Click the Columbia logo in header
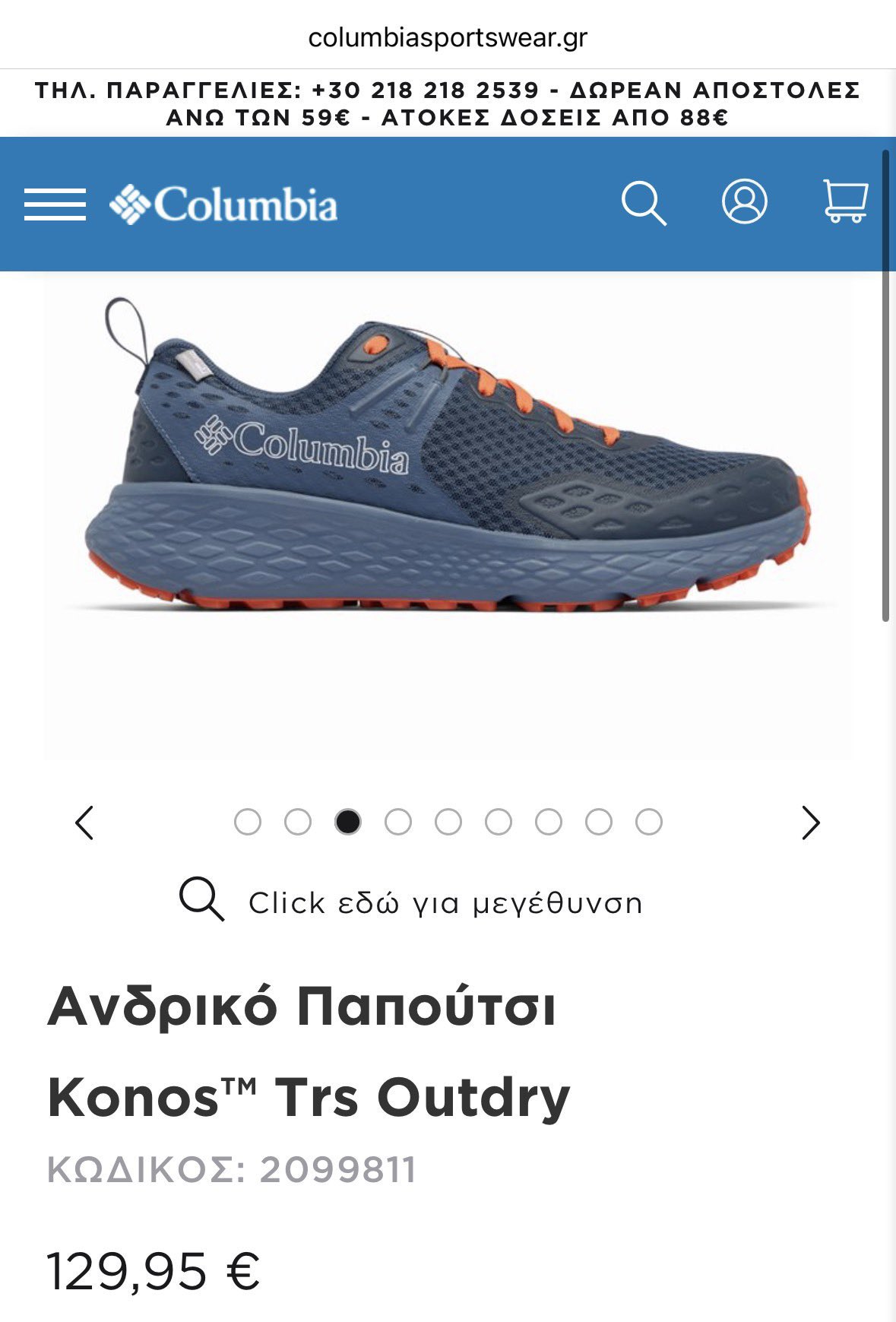896x1322 pixels. coord(223,204)
